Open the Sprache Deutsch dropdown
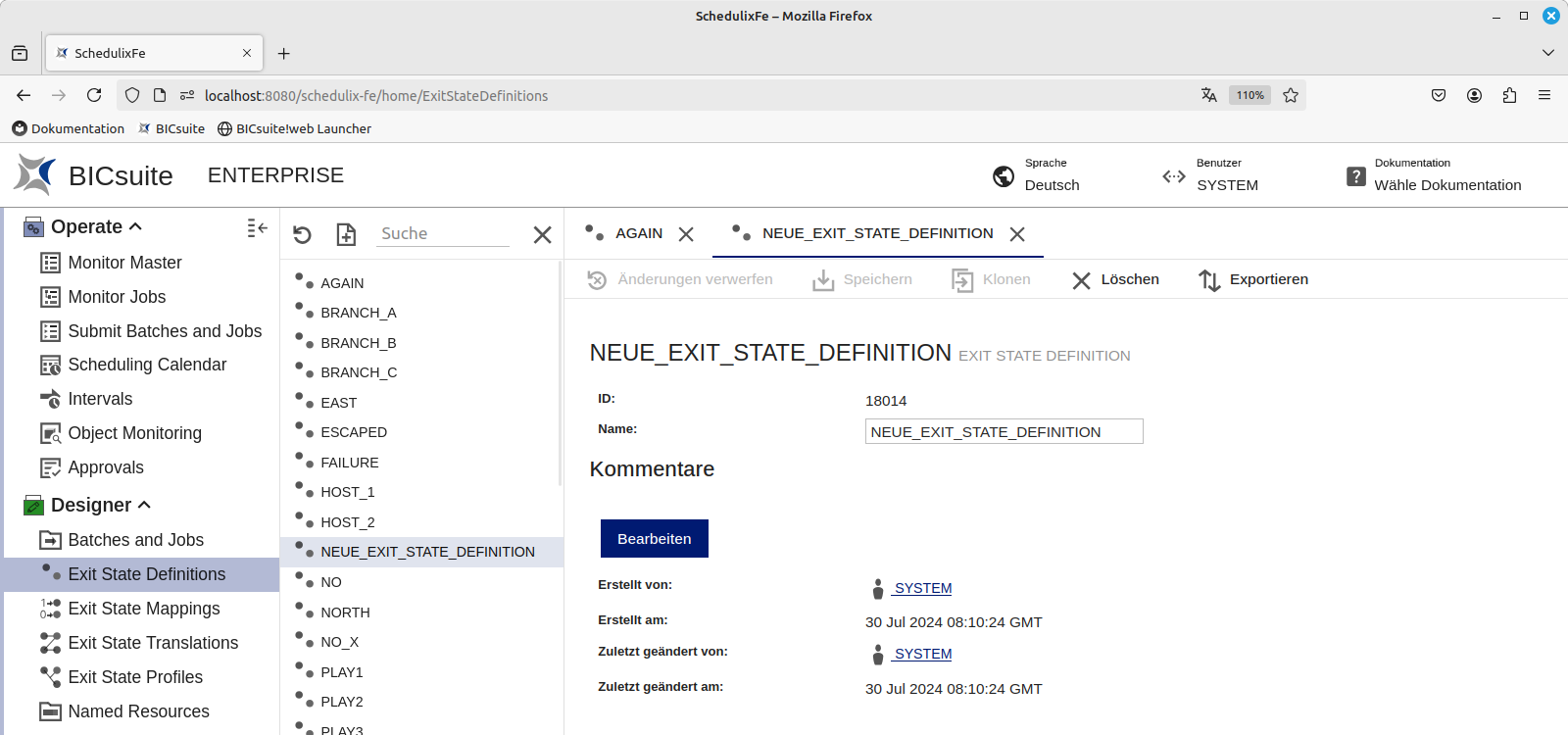Image resolution: width=1568 pixels, height=735 pixels. tap(1052, 185)
